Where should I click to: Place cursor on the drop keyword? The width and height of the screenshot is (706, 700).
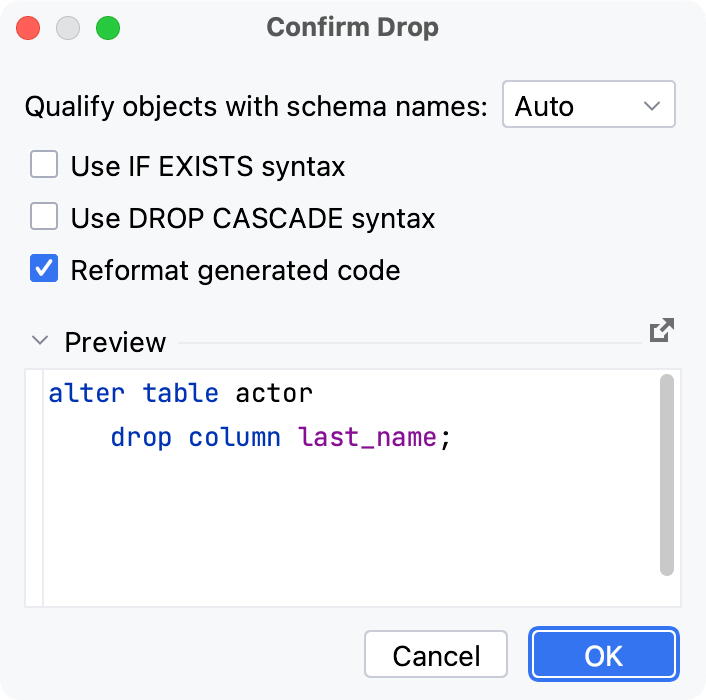tap(141, 437)
